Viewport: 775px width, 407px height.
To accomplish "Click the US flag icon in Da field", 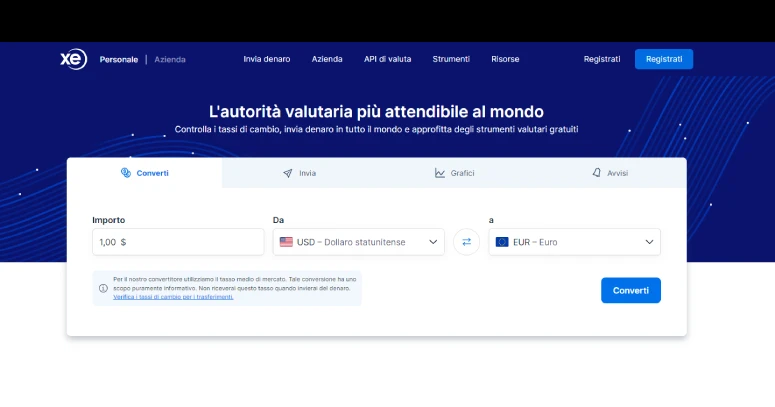I will [x=286, y=242].
